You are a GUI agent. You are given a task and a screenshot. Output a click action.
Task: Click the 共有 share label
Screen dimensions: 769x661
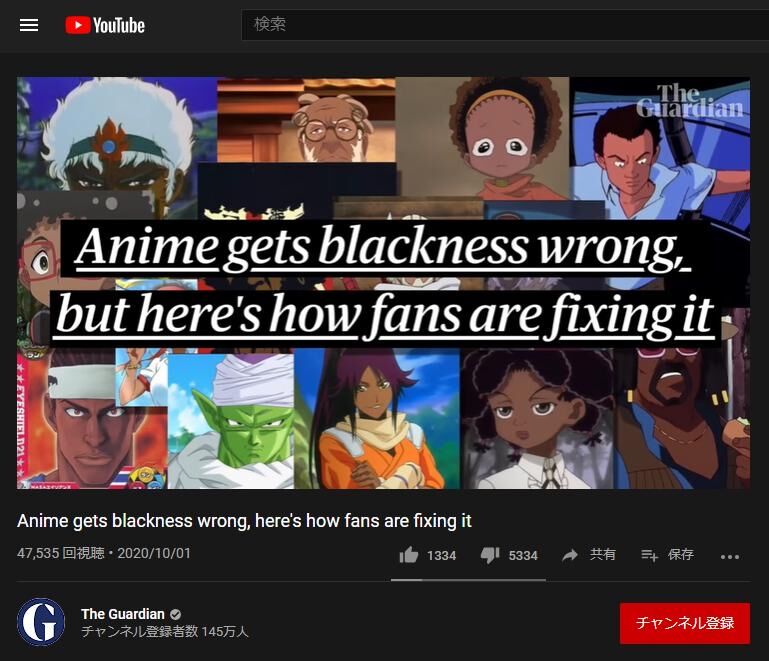point(603,555)
